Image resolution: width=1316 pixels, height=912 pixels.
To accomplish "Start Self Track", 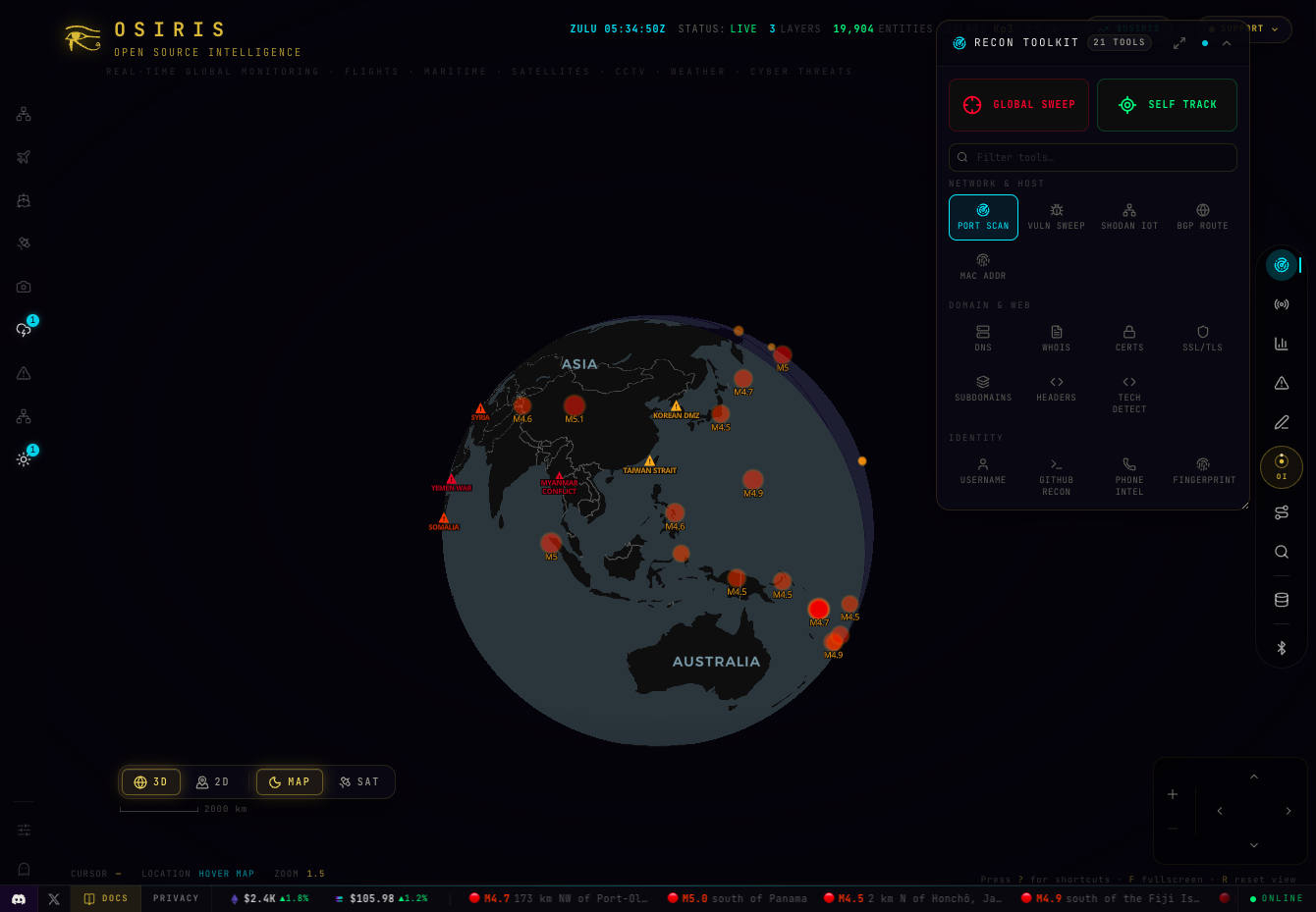I will 1167,105.
